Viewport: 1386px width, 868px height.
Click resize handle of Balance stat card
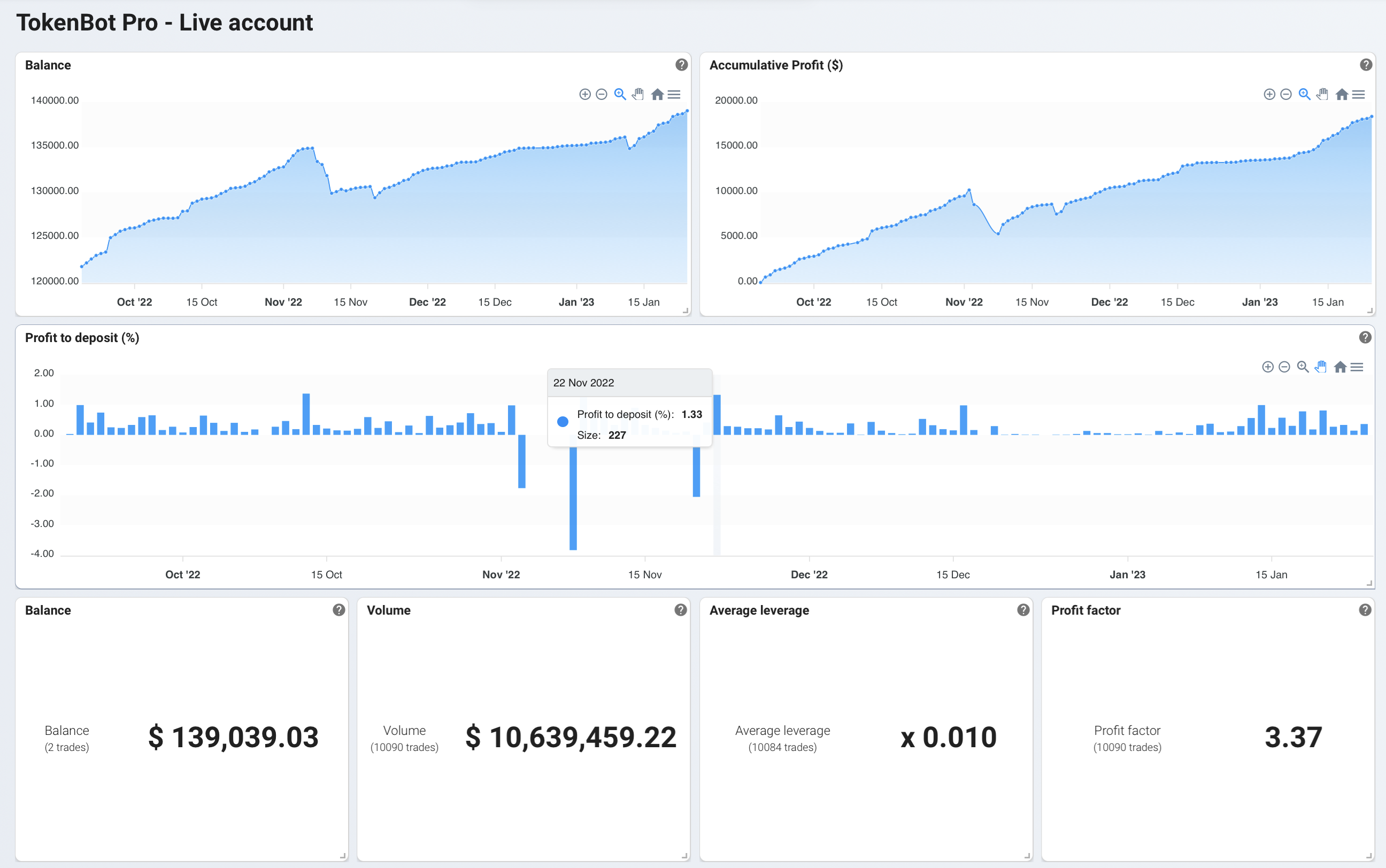tap(343, 856)
